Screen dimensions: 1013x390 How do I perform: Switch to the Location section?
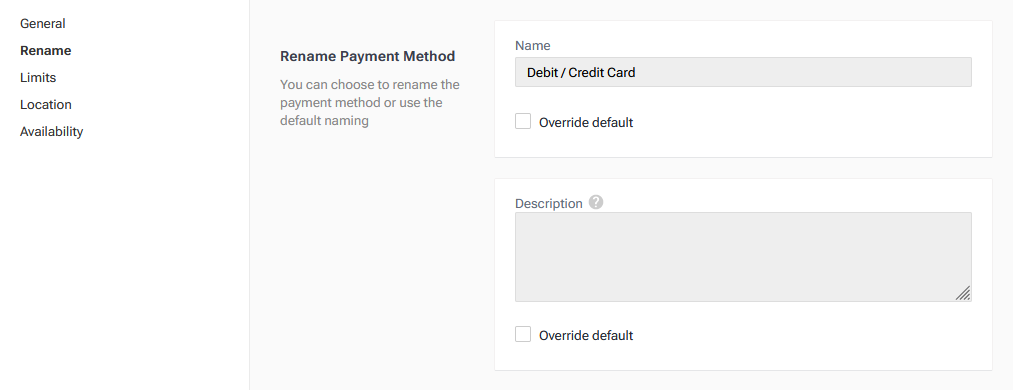pyautogui.click(x=46, y=105)
